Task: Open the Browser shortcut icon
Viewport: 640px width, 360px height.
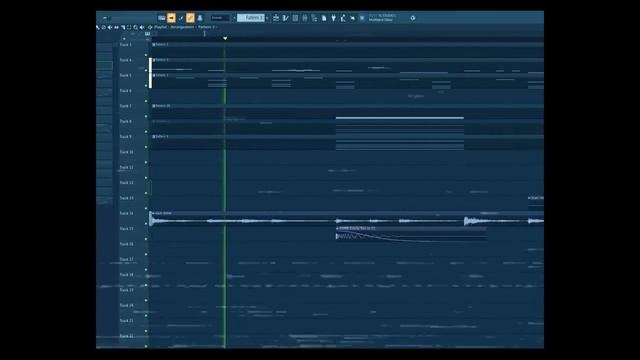Action: coord(314,18)
